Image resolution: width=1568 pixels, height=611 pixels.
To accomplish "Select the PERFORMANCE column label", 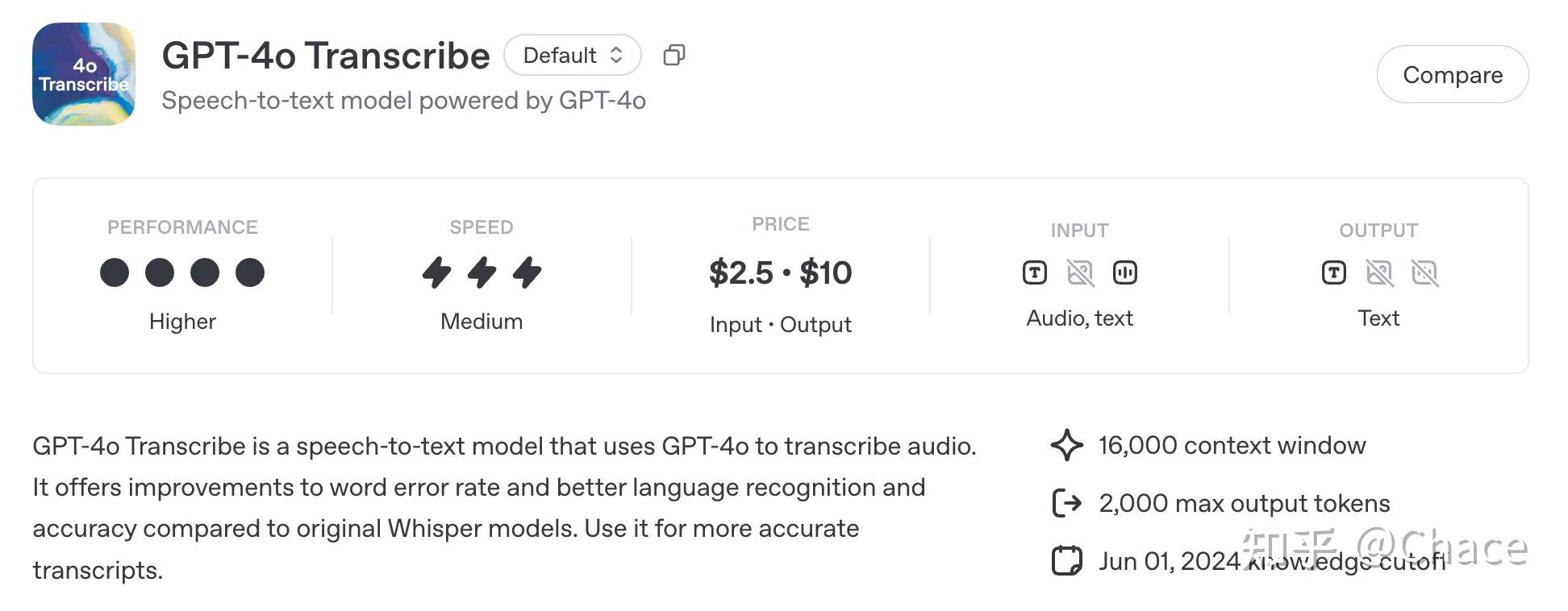I will click(x=181, y=227).
